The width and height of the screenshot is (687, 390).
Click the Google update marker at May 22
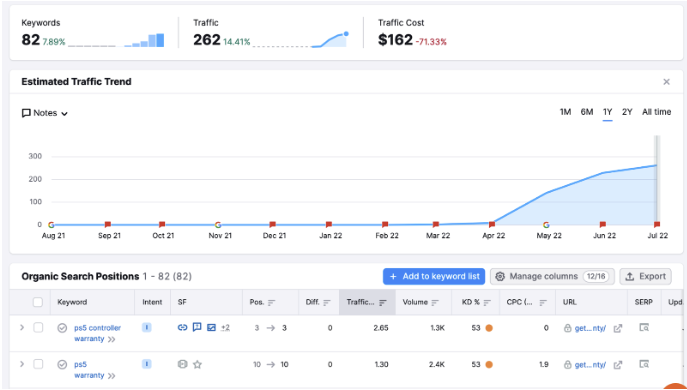click(546, 225)
